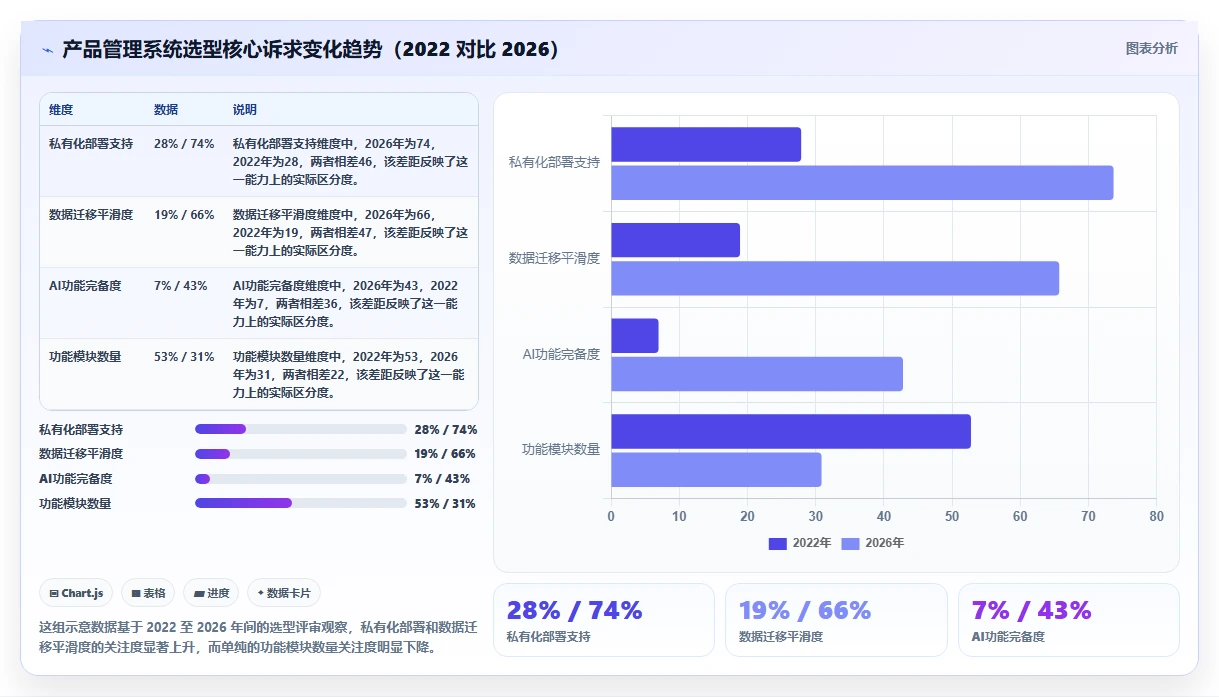The height and width of the screenshot is (697, 1219).
Task: Click the 维度 column header
Action: [x=61, y=109]
